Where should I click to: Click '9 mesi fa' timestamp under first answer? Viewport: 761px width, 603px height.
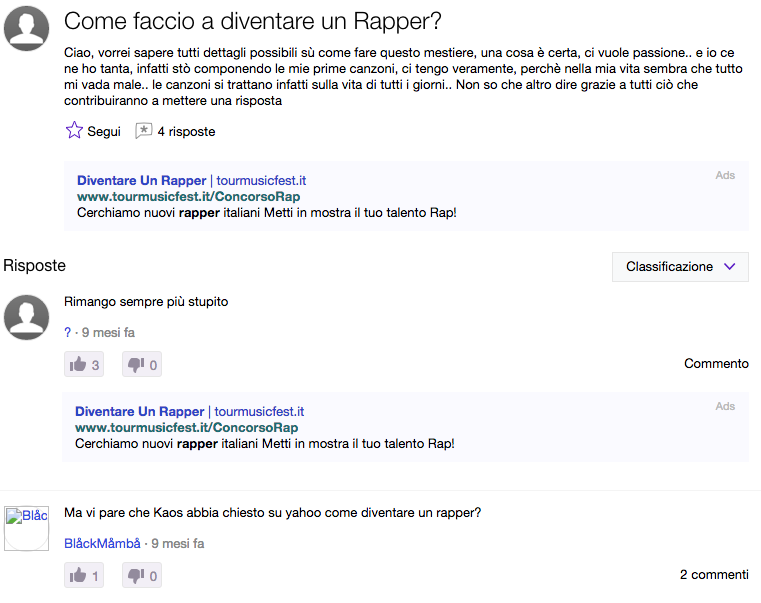click(108, 333)
